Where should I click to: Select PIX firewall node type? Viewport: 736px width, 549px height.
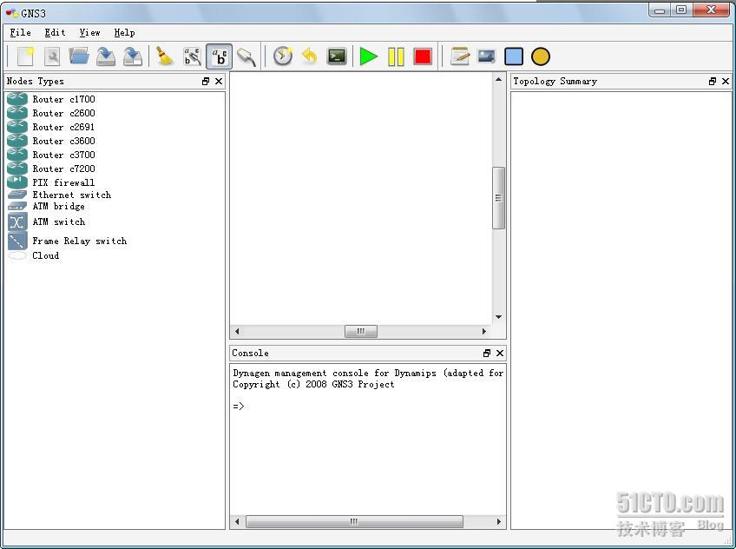pos(63,183)
